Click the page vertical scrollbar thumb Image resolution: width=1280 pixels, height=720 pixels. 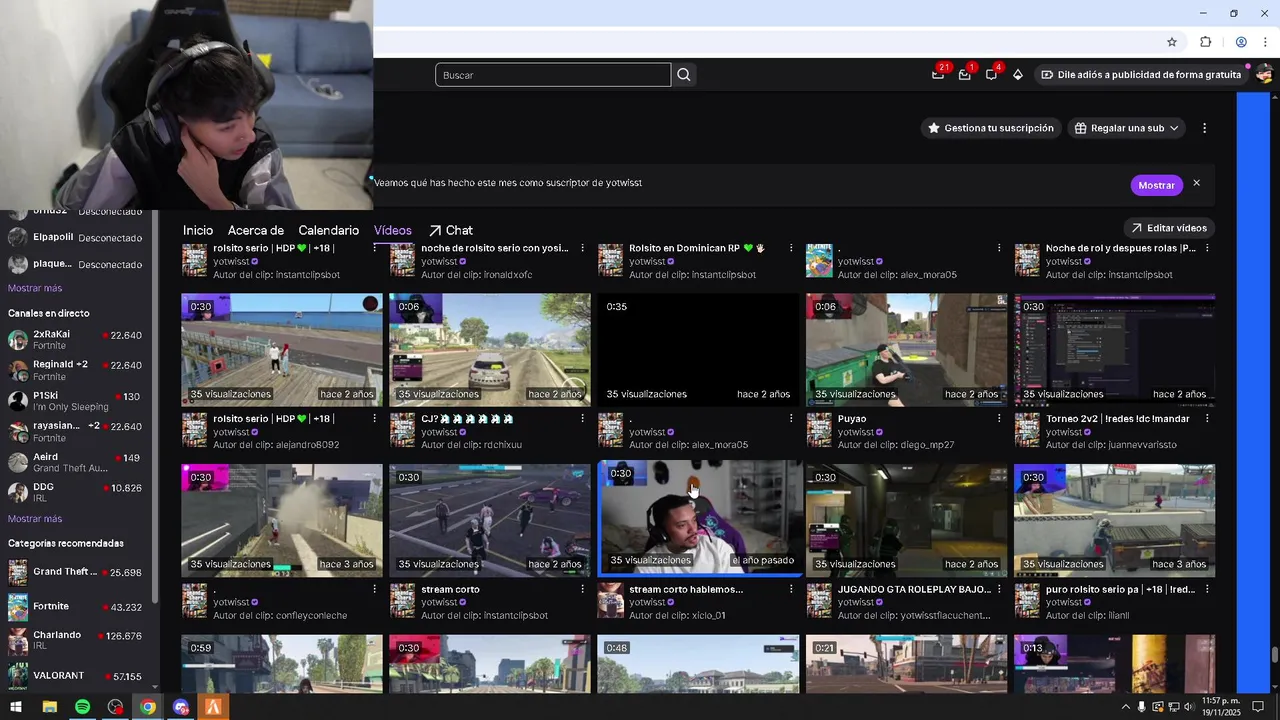(1274, 655)
